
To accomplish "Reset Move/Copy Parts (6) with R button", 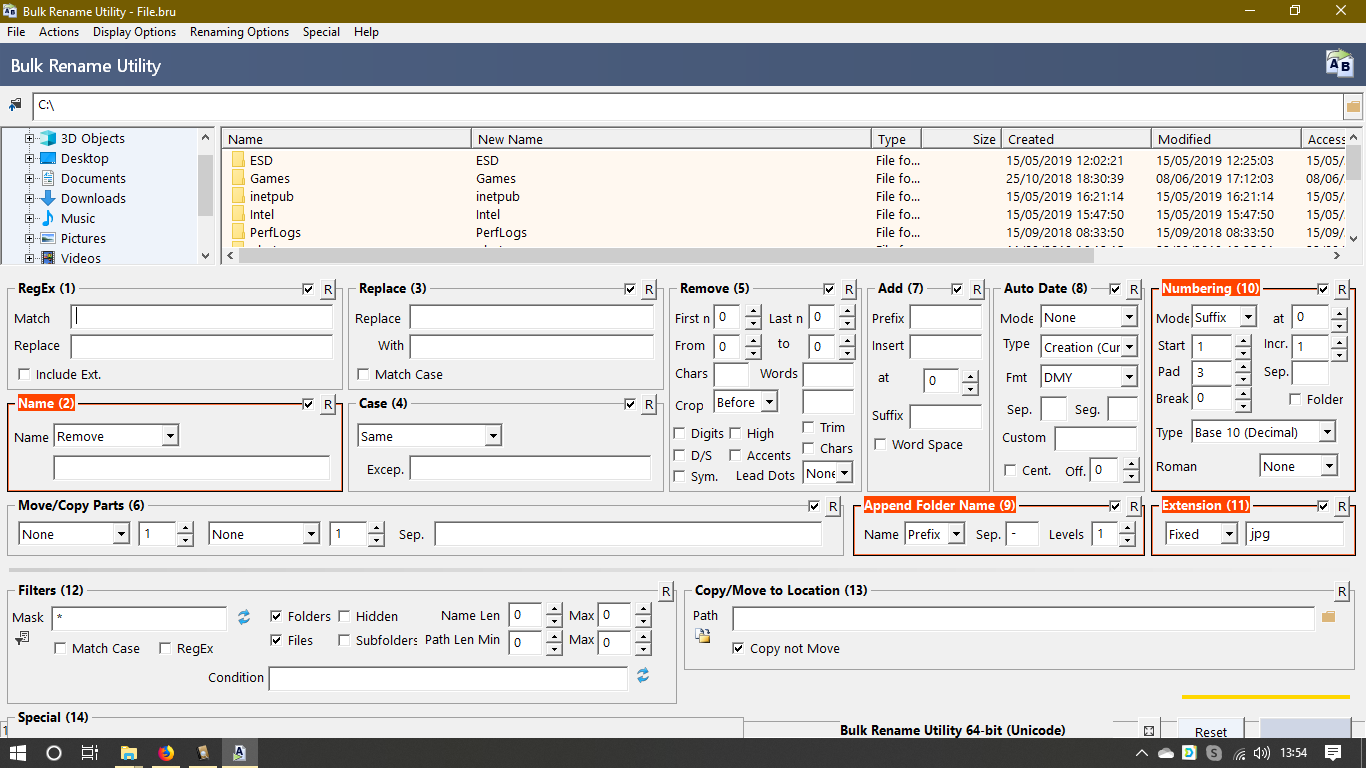I will pos(832,507).
